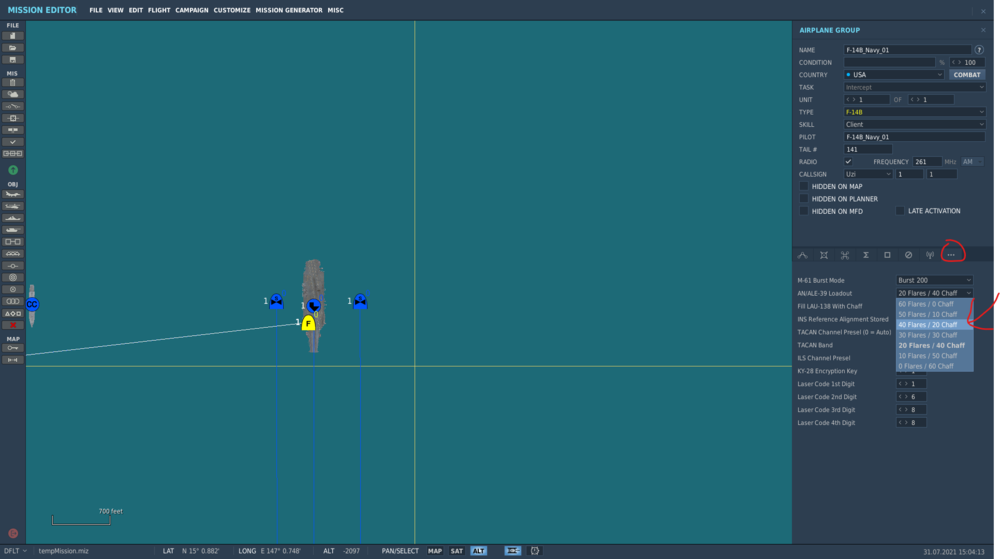Click Laser Code 1st Digit stepper arrows

click(x=902, y=384)
